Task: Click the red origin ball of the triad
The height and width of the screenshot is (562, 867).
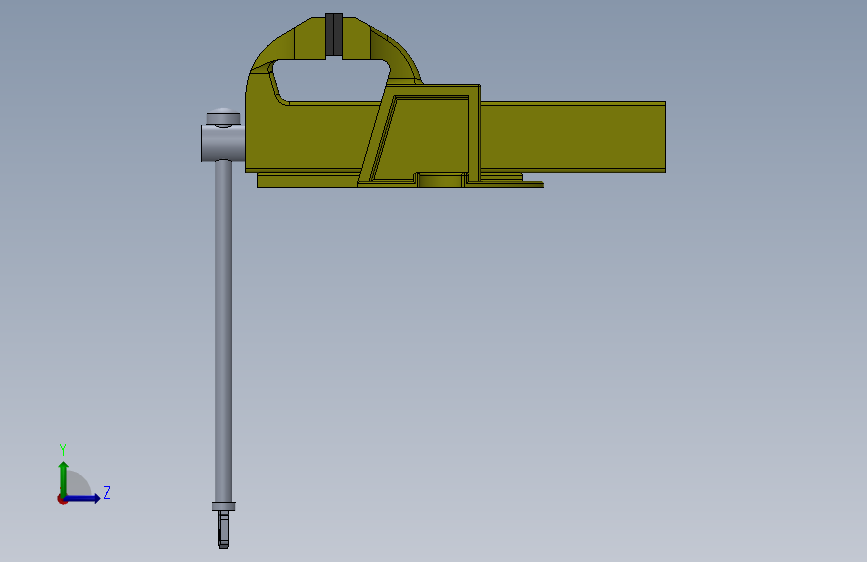Action: coord(62,499)
